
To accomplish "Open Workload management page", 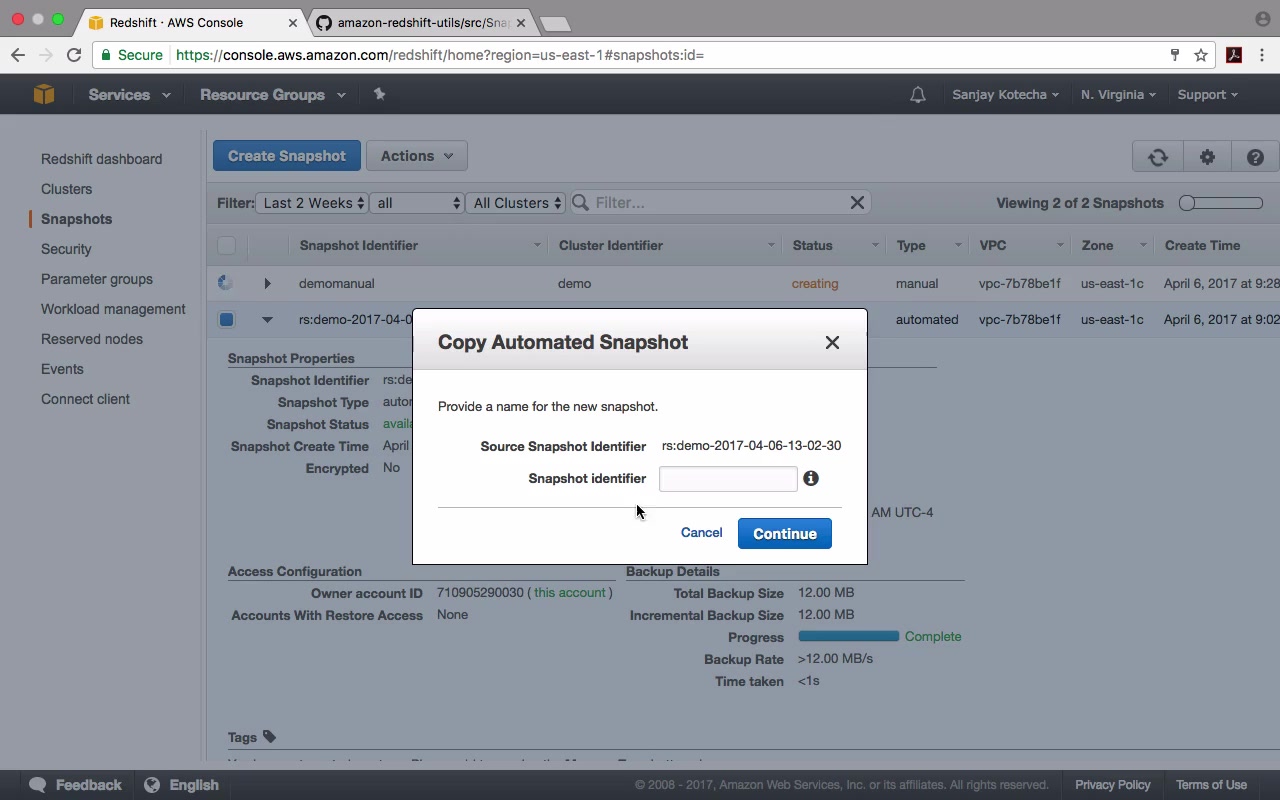I will click(x=113, y=309).
